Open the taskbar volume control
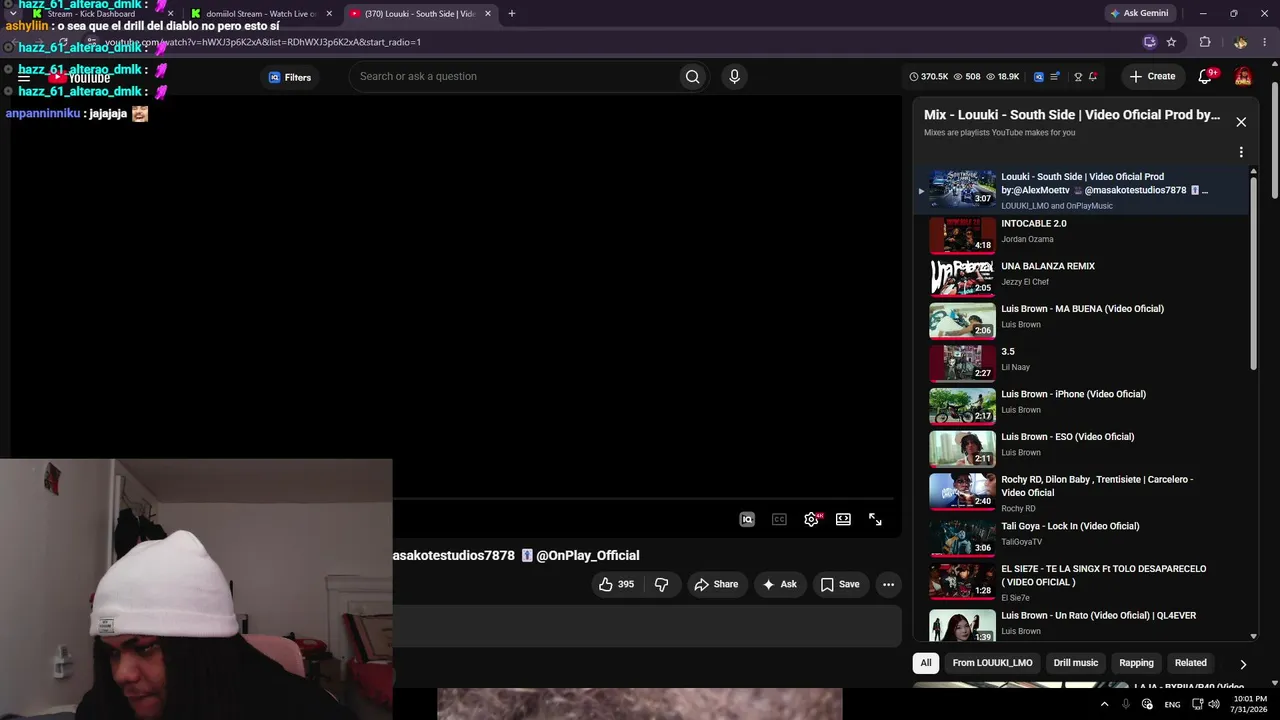 (1213, 704)
